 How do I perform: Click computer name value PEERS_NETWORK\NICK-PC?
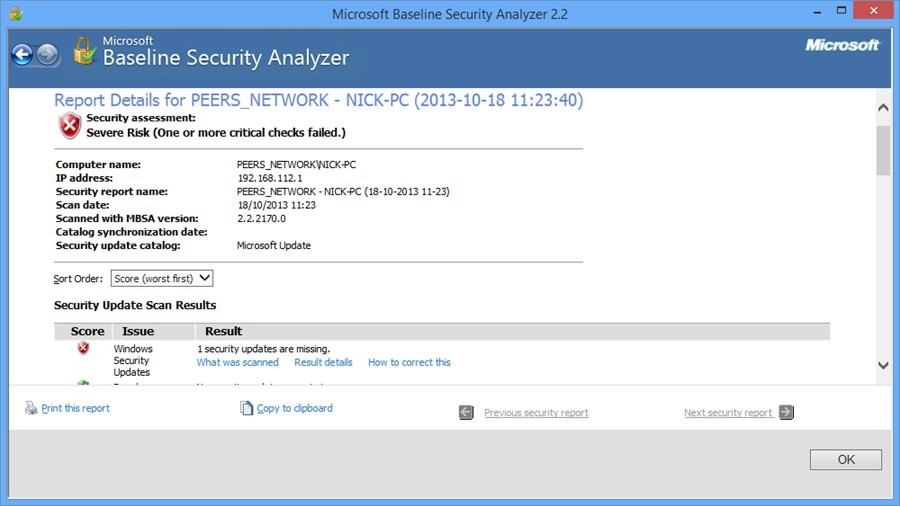click(296, 165)
